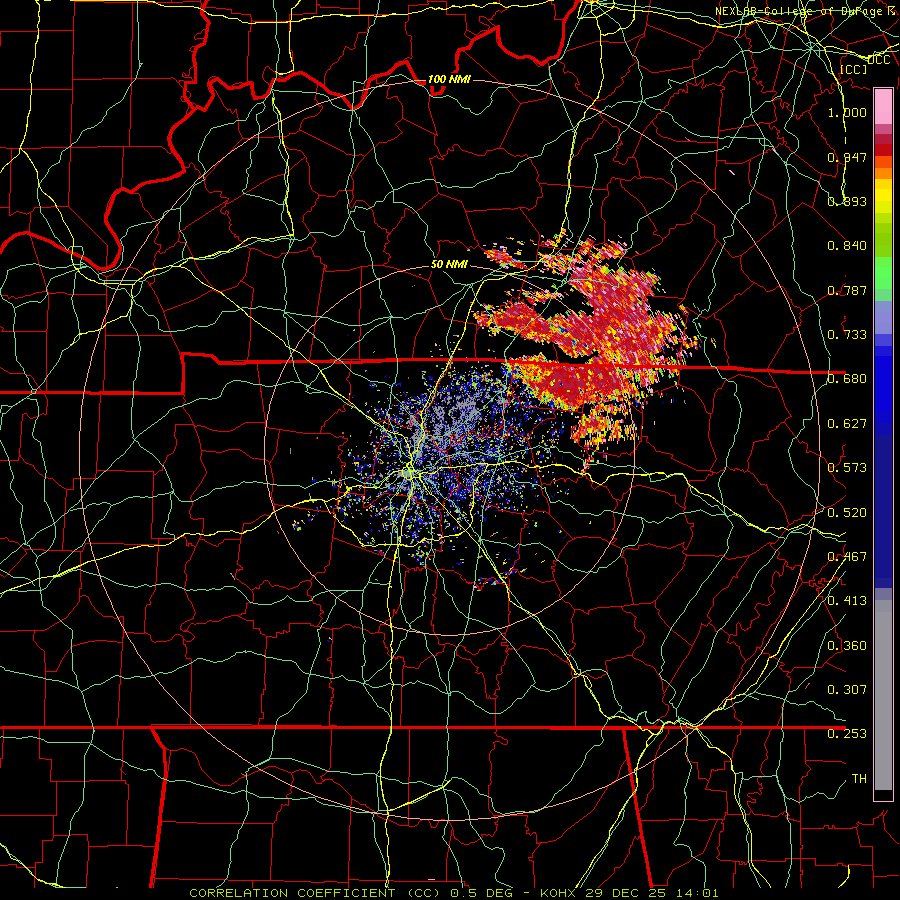Select the 0.733 legend value
Image resolution: width=900 pixels, height=900 pixels.
(847, 334)
